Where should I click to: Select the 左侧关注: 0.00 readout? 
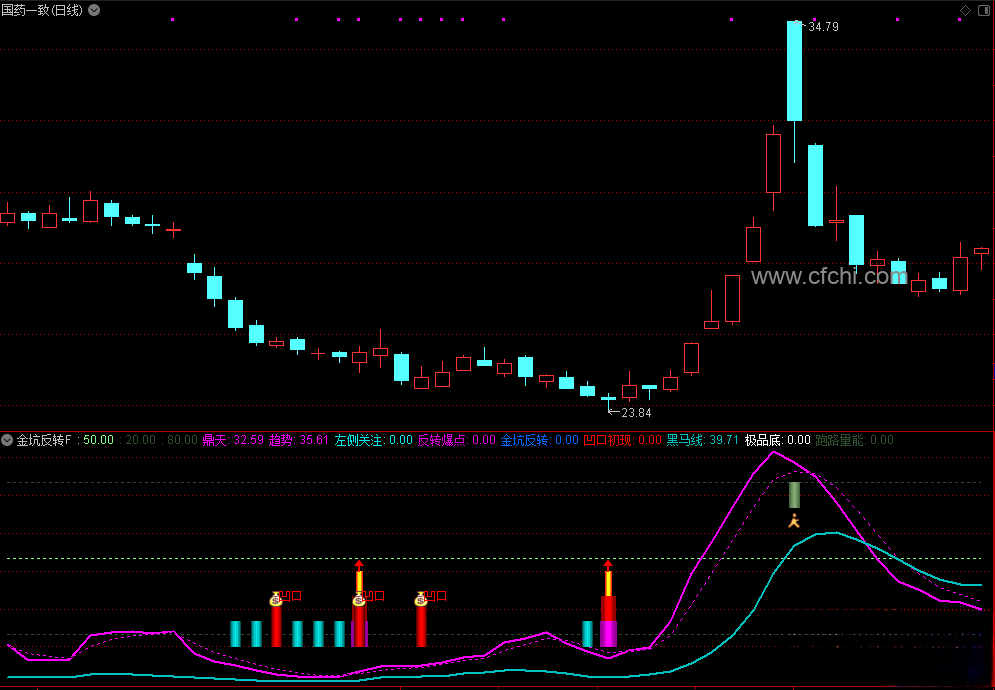(373, 440)
